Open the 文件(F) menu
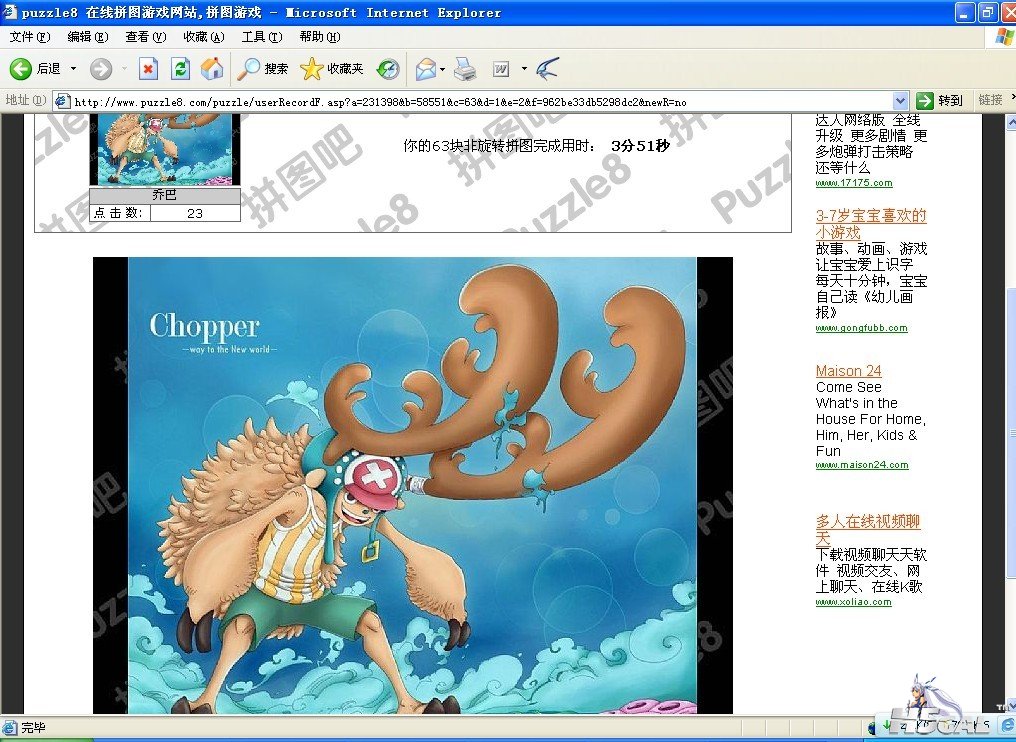The width and height of the screenshot is (1016, 742). point(29,37)
